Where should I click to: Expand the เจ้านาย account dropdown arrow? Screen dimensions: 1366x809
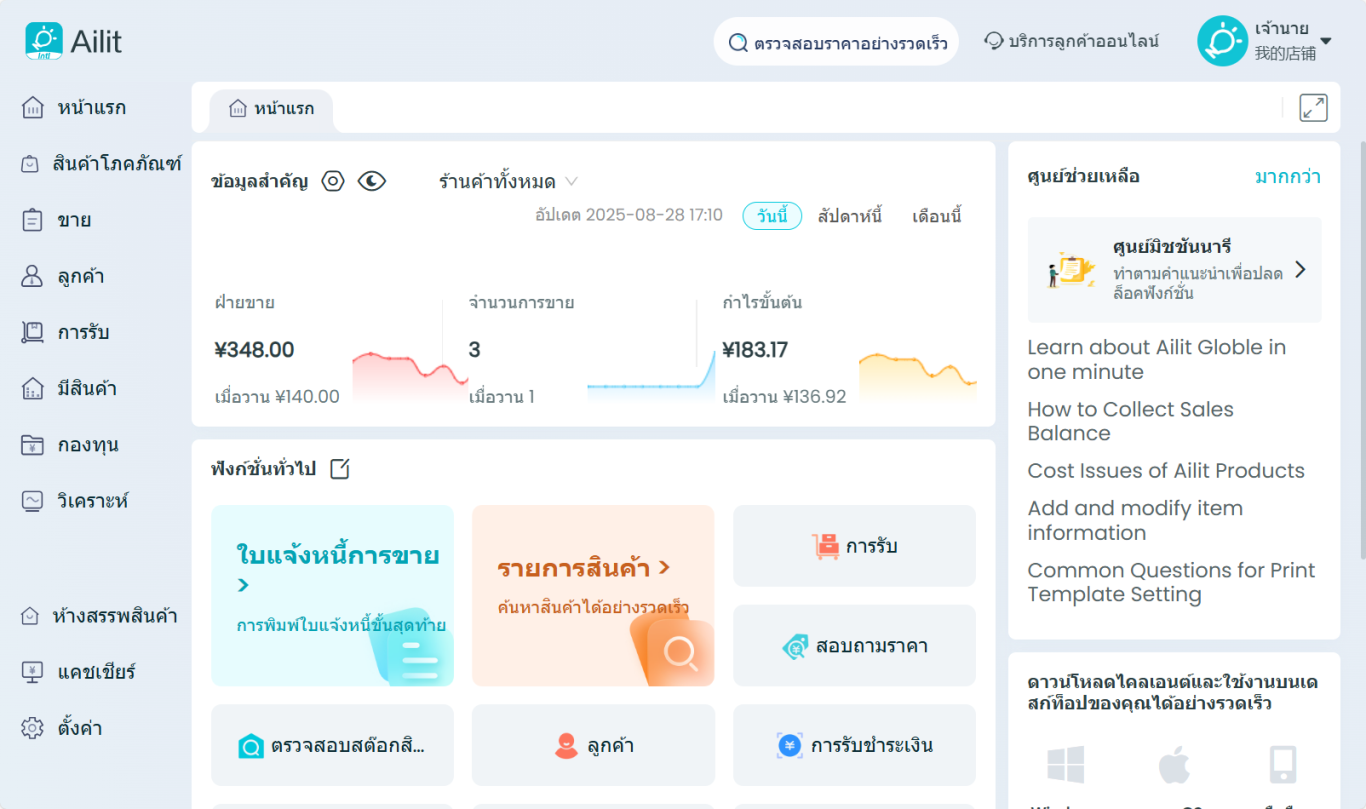(x=1326, y=41)
